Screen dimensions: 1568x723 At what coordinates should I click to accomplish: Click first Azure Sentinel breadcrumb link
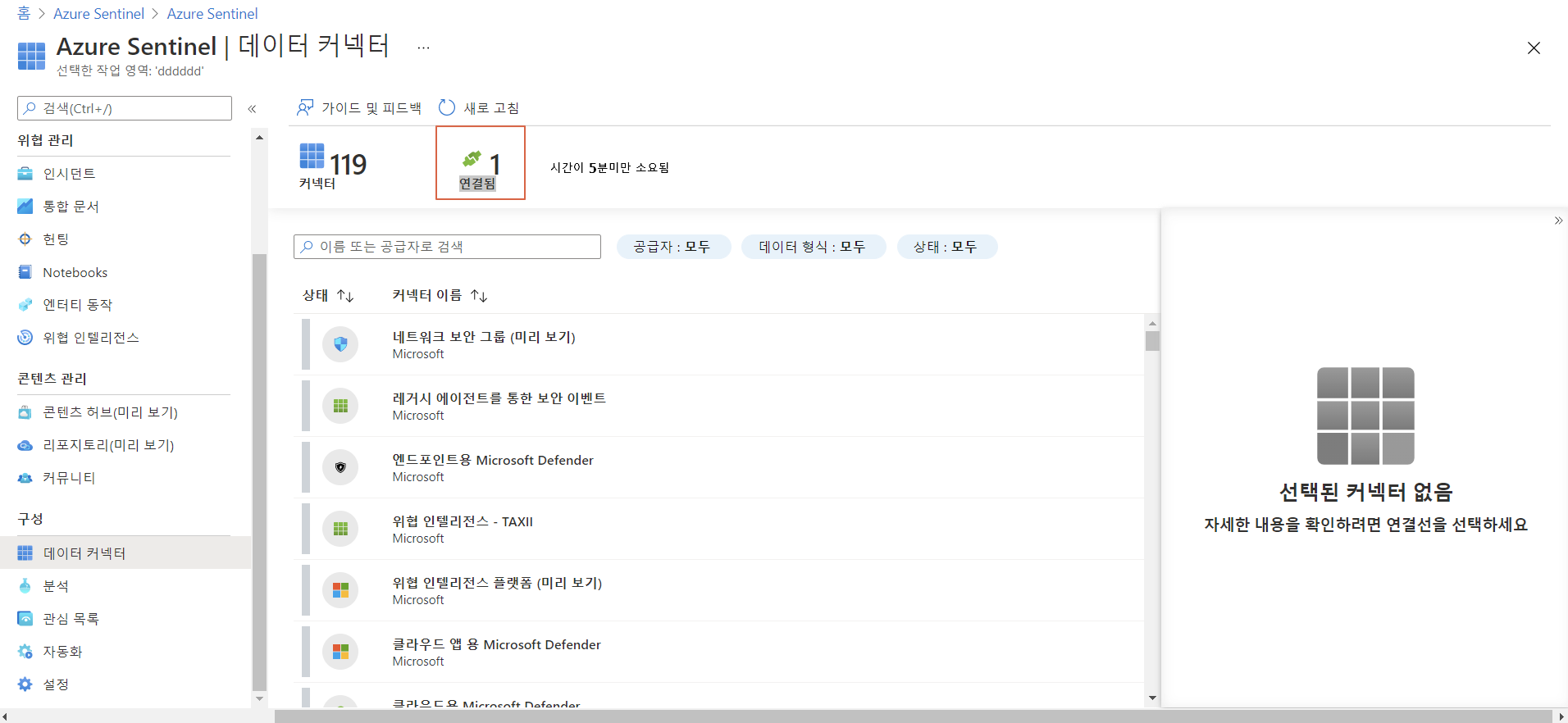pos(98,14)
